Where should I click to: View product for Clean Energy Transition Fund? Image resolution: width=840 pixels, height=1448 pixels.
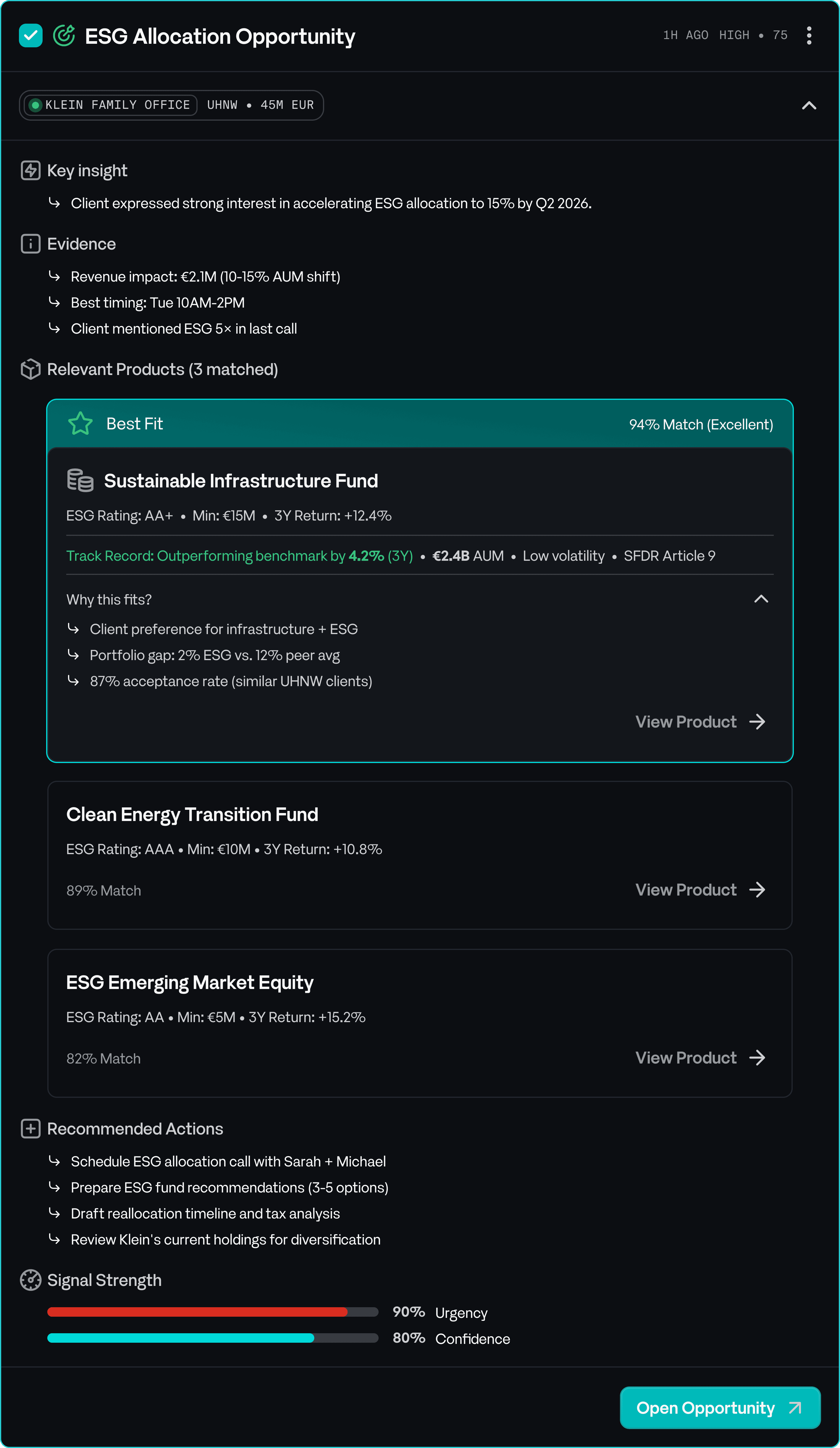pyautogui.click(x=700, y=890)
